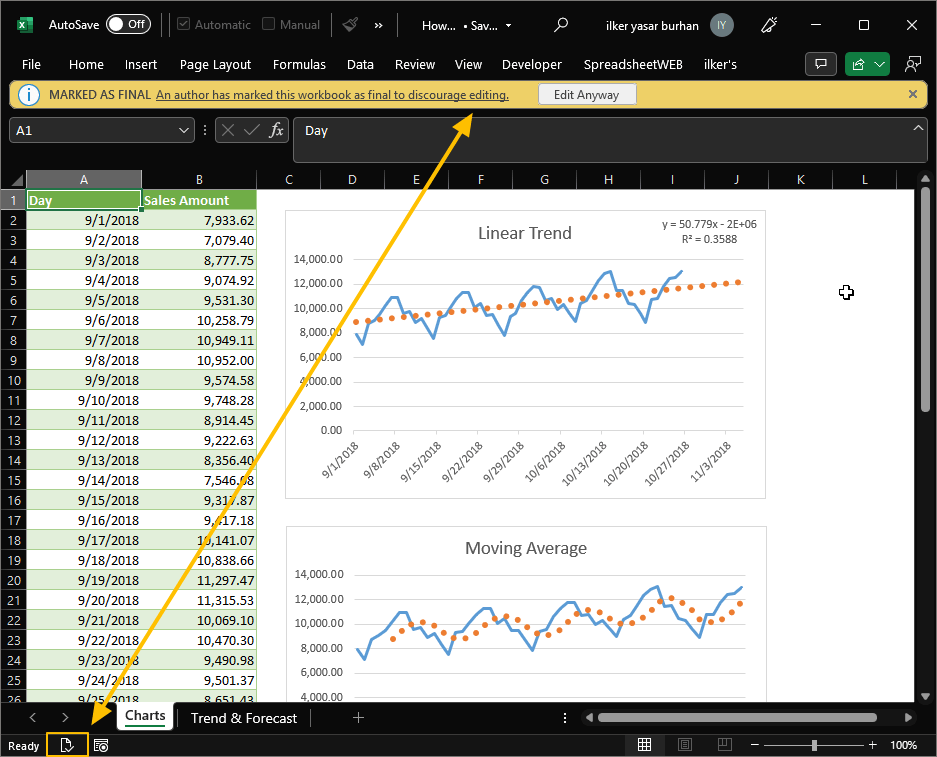Expand the Name Box dropdown arrow

click(184, 130)
